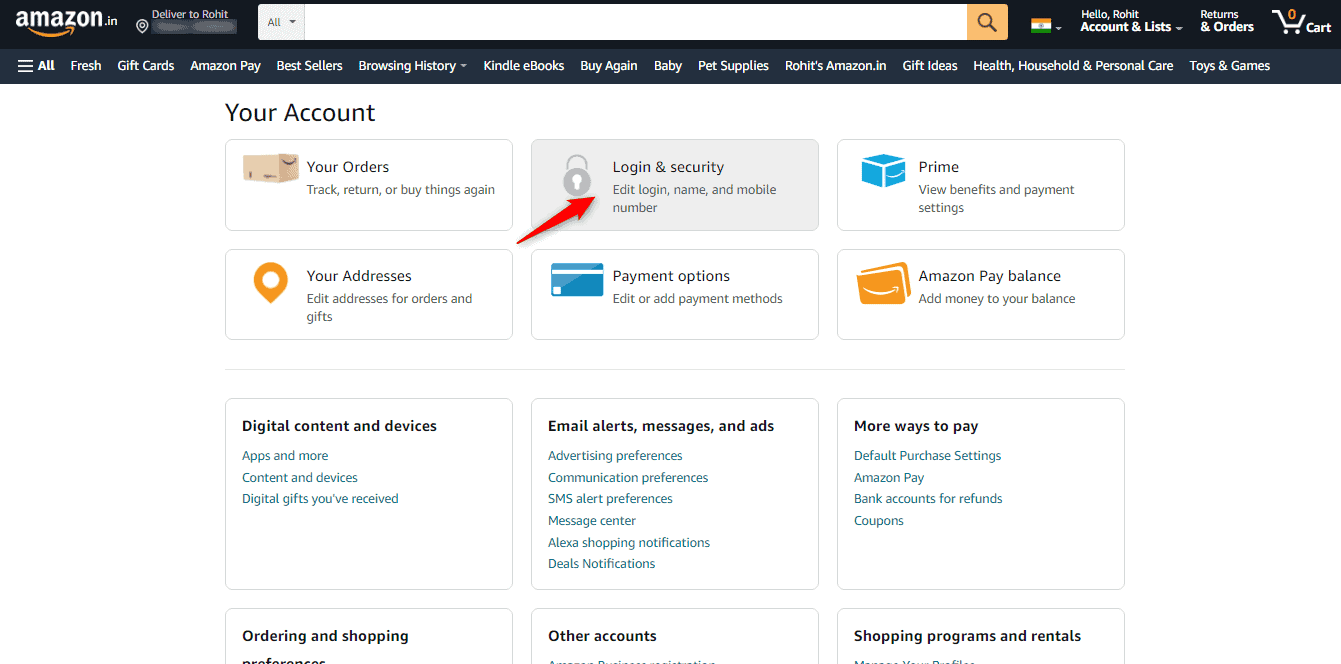Select the Prime box icon
Viewport: 1341px width, 664px height.
882,170
